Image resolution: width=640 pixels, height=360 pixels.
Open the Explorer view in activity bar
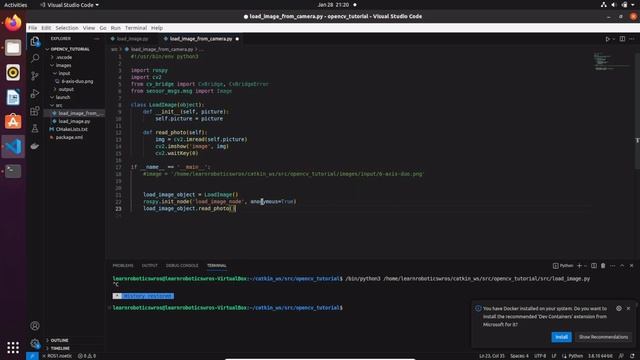(35, 41)
